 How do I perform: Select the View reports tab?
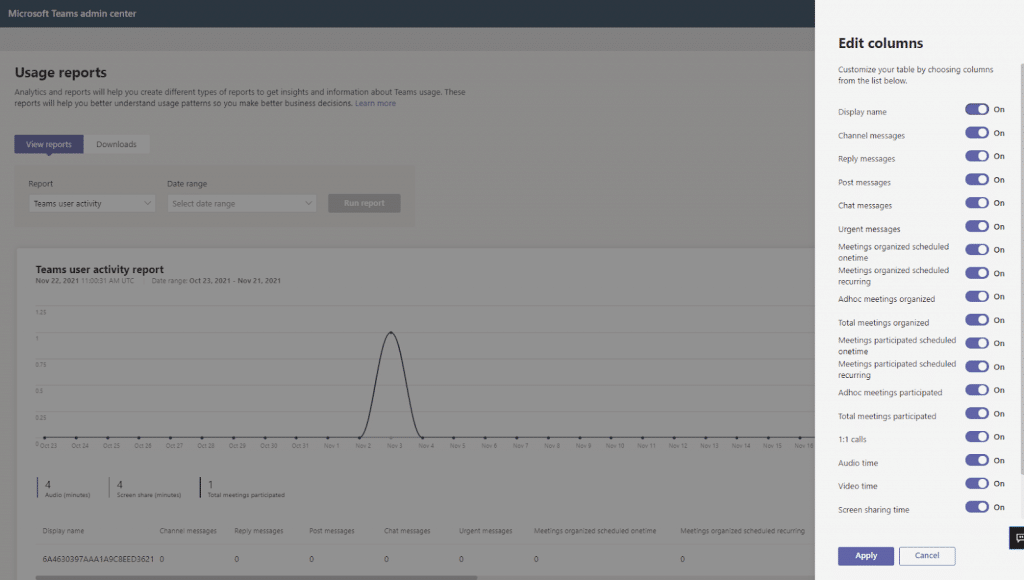(48, 143)
